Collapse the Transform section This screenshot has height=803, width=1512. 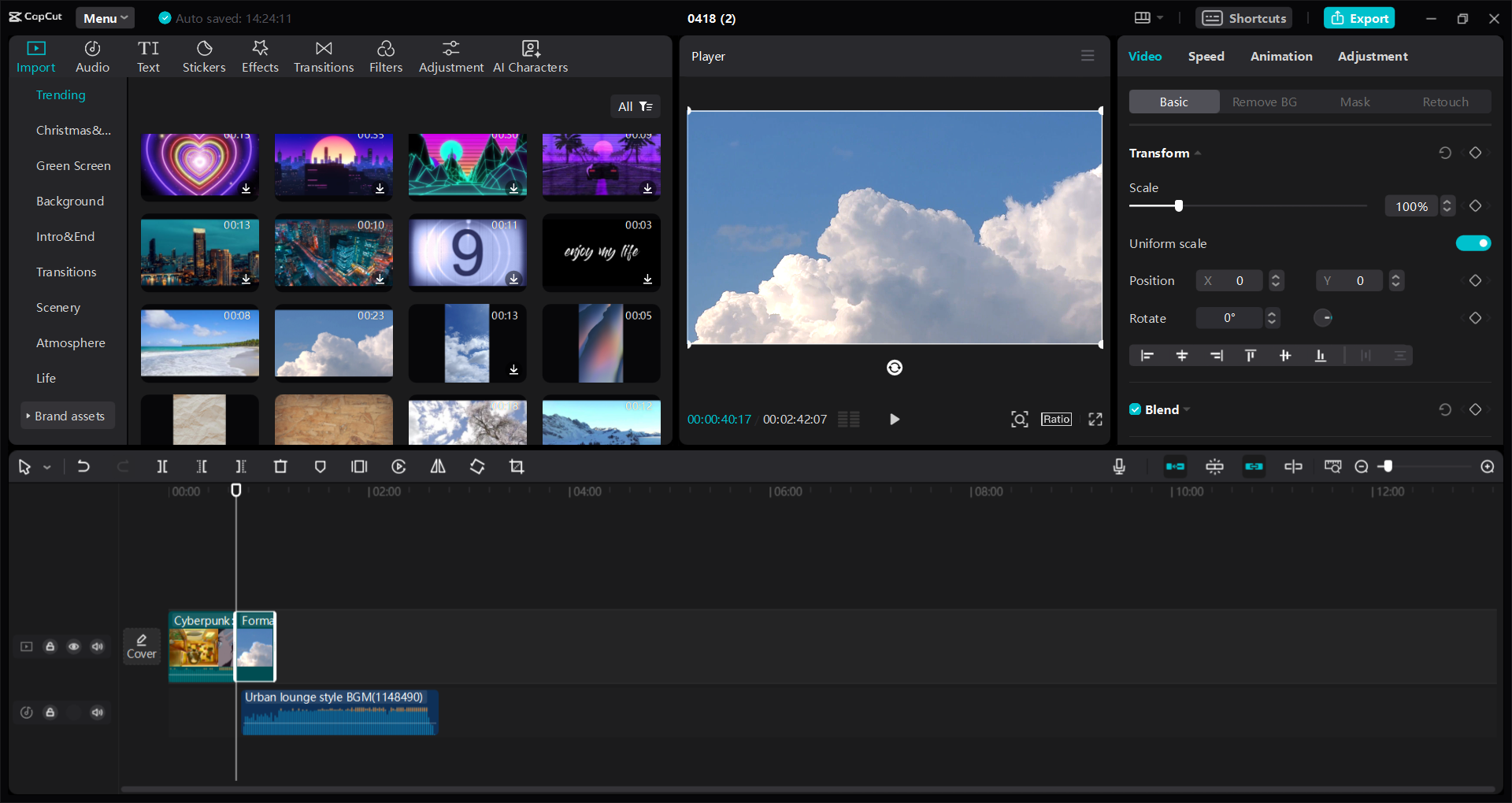tap(1198, 153)
